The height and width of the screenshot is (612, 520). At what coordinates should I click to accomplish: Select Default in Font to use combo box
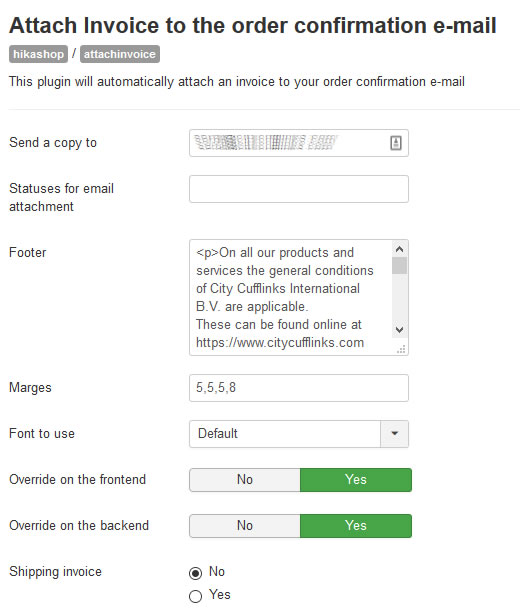[x=285, y=434]
